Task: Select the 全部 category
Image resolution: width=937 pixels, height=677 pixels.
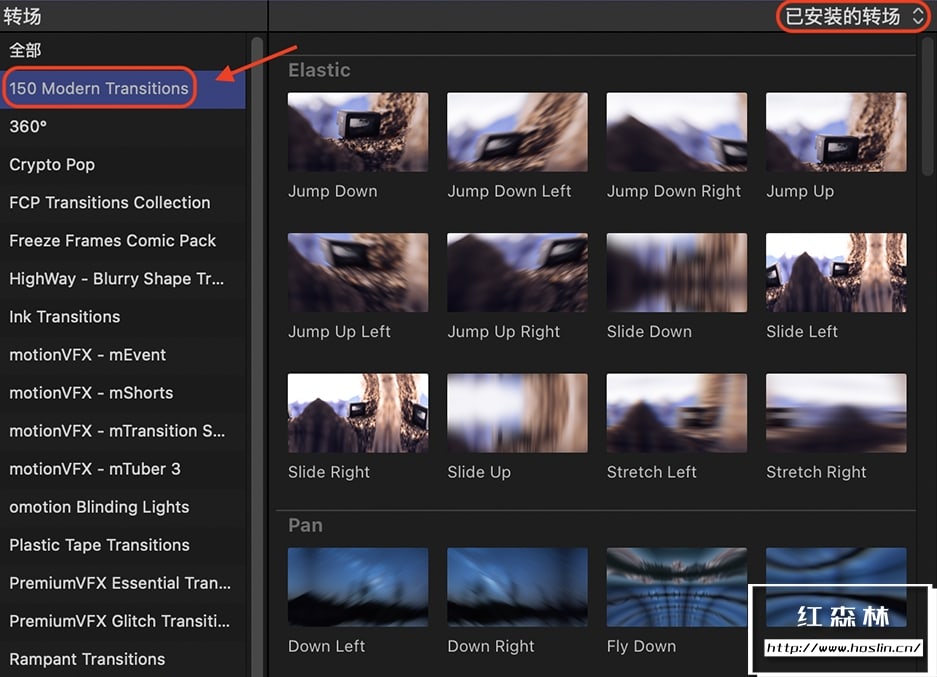Action: [123, 50]
